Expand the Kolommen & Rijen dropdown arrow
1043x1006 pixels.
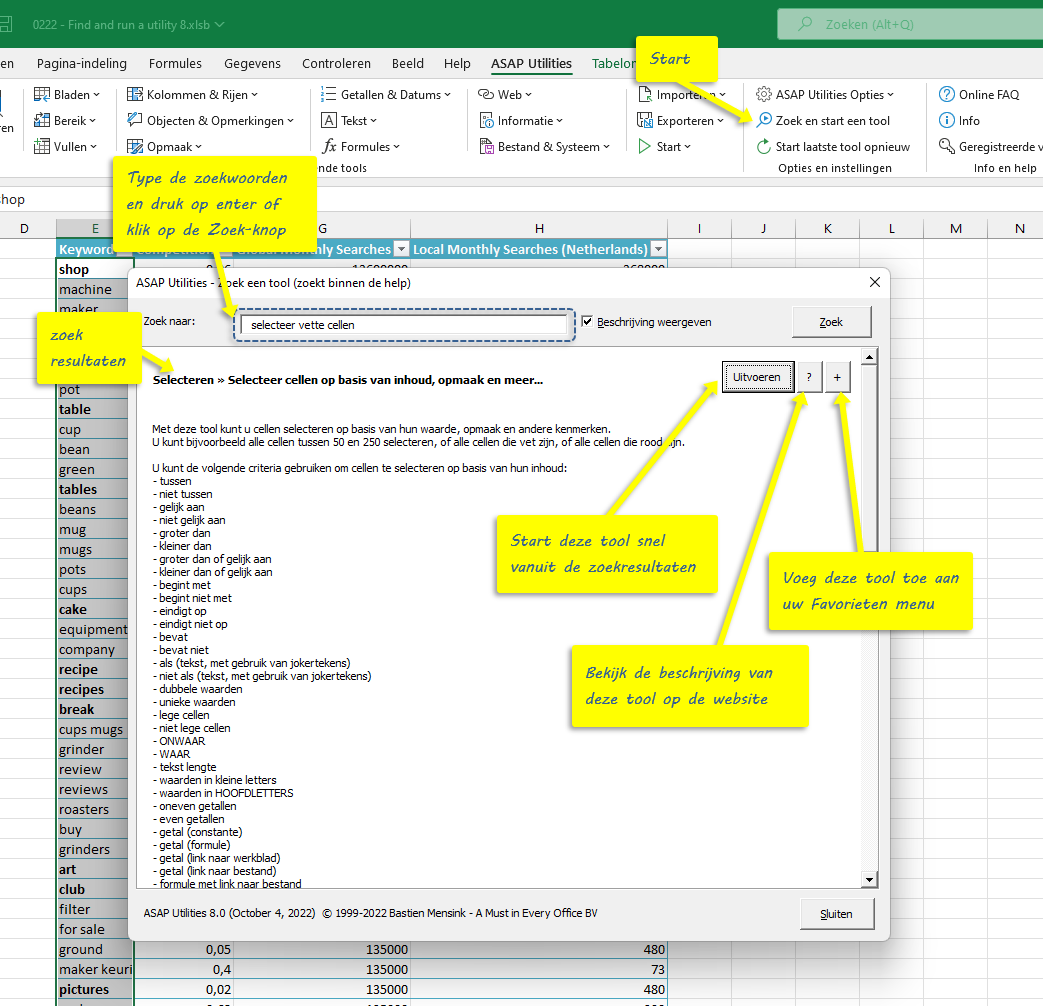click(255, 94)
